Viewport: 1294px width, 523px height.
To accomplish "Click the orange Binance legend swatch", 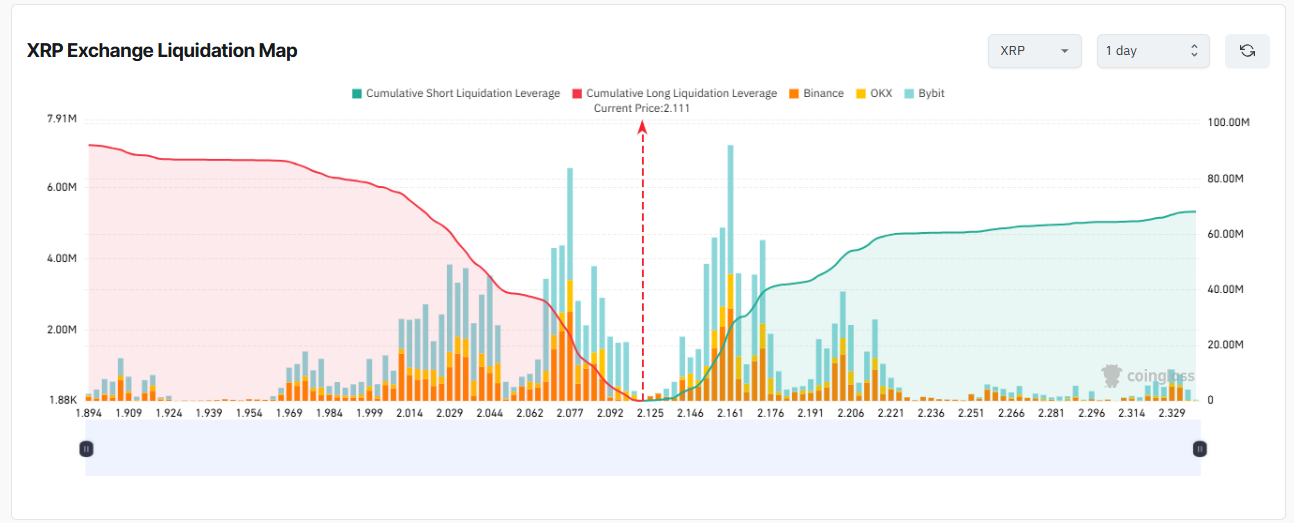I will (793, 94).
